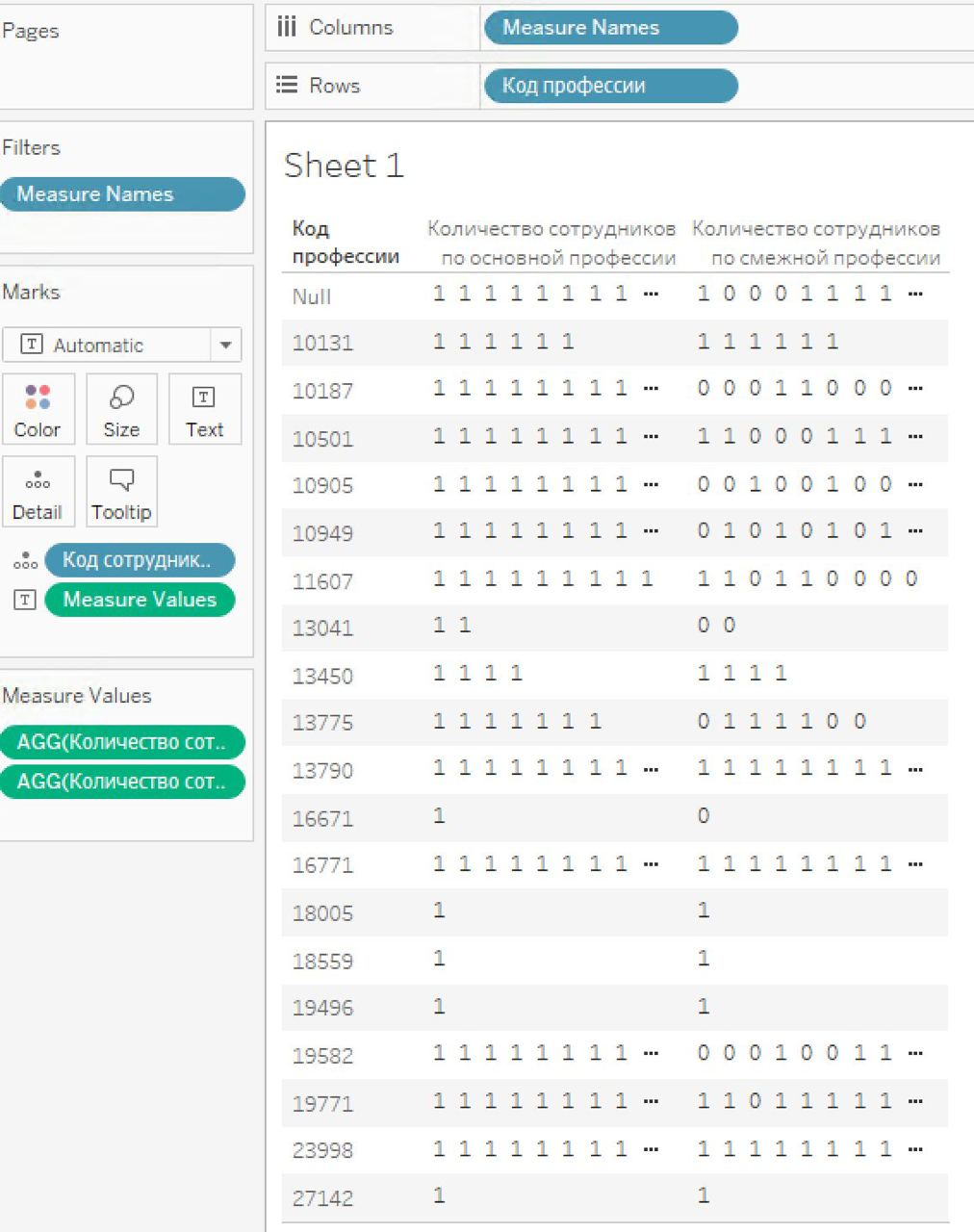
Task: Open the Tooltip marks card
Action: pos(121,491)
